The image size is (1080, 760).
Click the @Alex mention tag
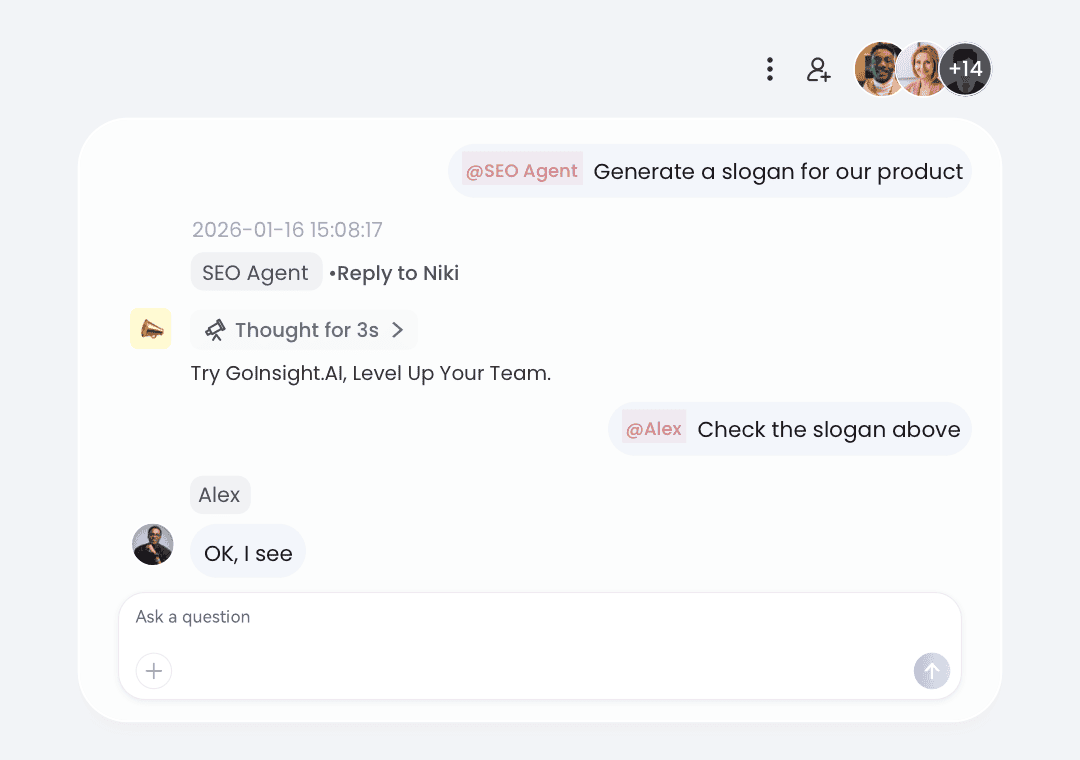click(654, 429)
